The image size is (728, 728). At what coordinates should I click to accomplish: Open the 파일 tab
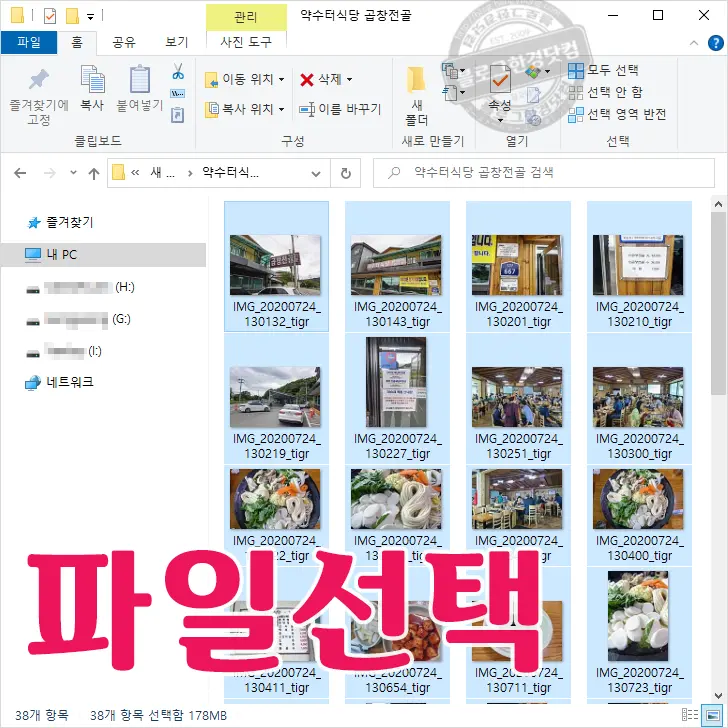pyautogui.click(x=29, y=42)
